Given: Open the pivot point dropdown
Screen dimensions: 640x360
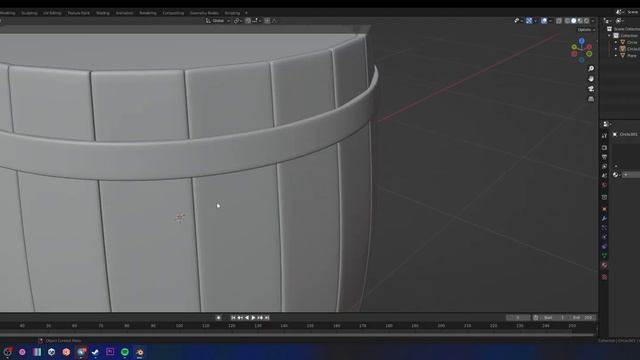Looking at the screenshot, I should click(x=238, y=20).
